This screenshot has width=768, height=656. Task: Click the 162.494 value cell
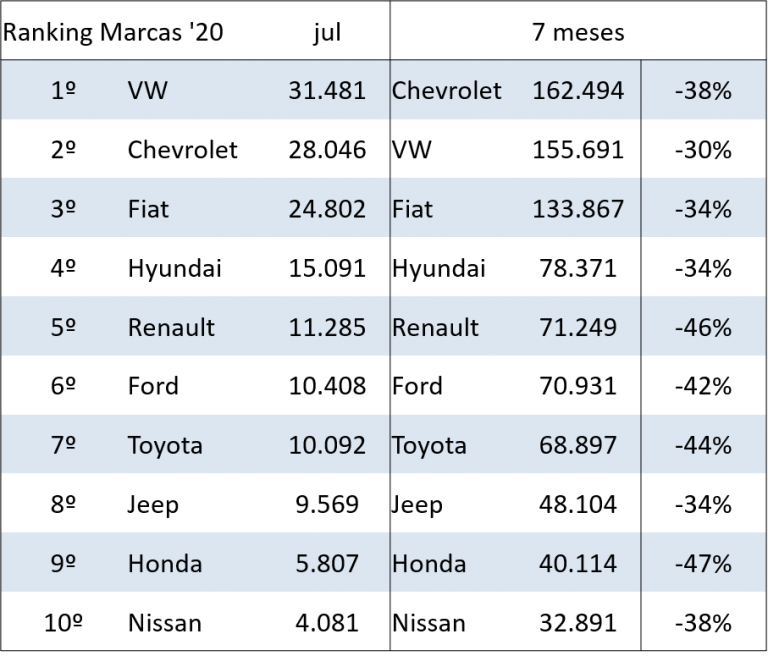(578, 91)
